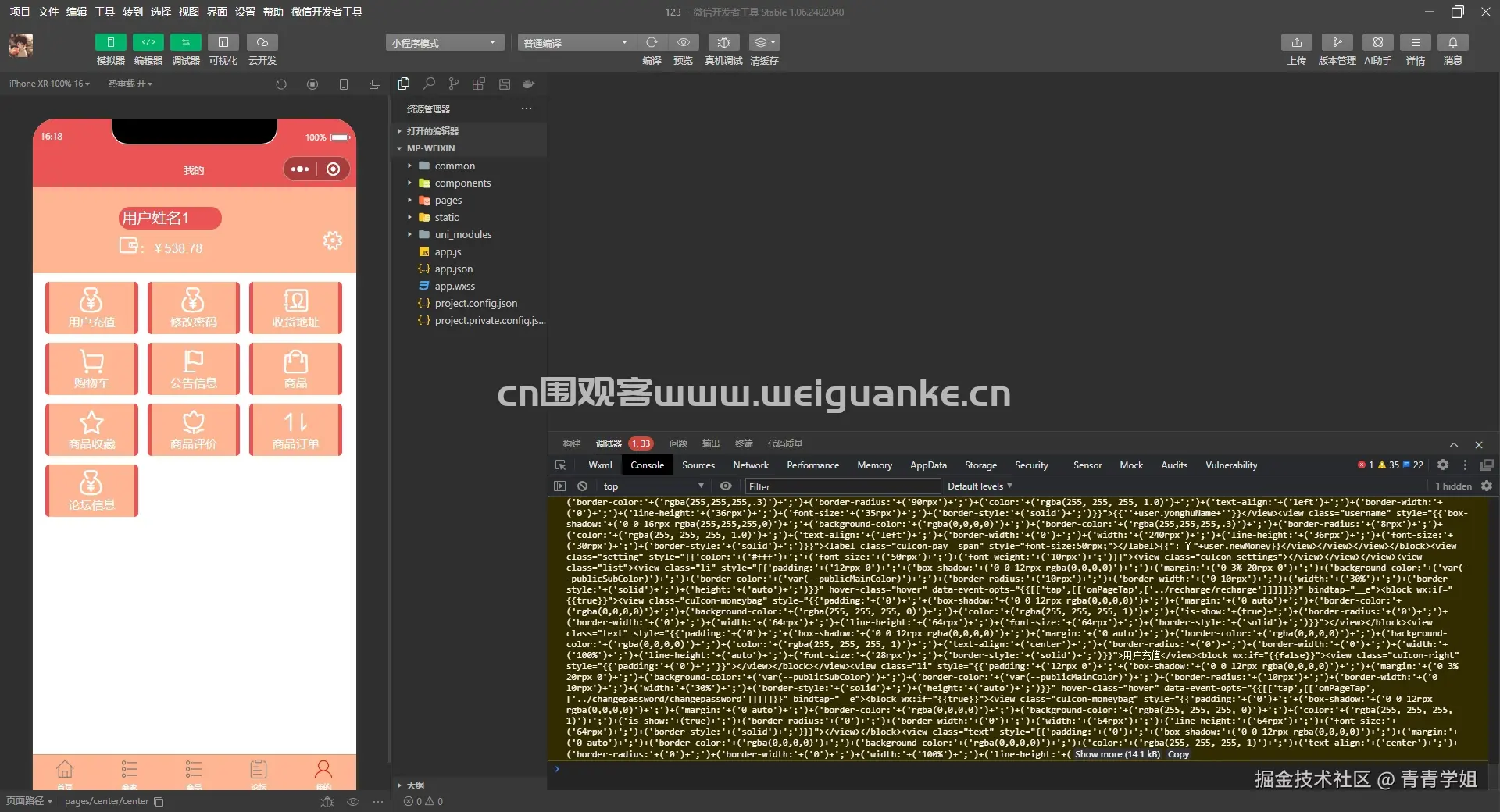The height and width of the screenshot is (812, 1500).
Task: Tap the 商品订单 orders button in simulator
Action: [x=295, y=429]
